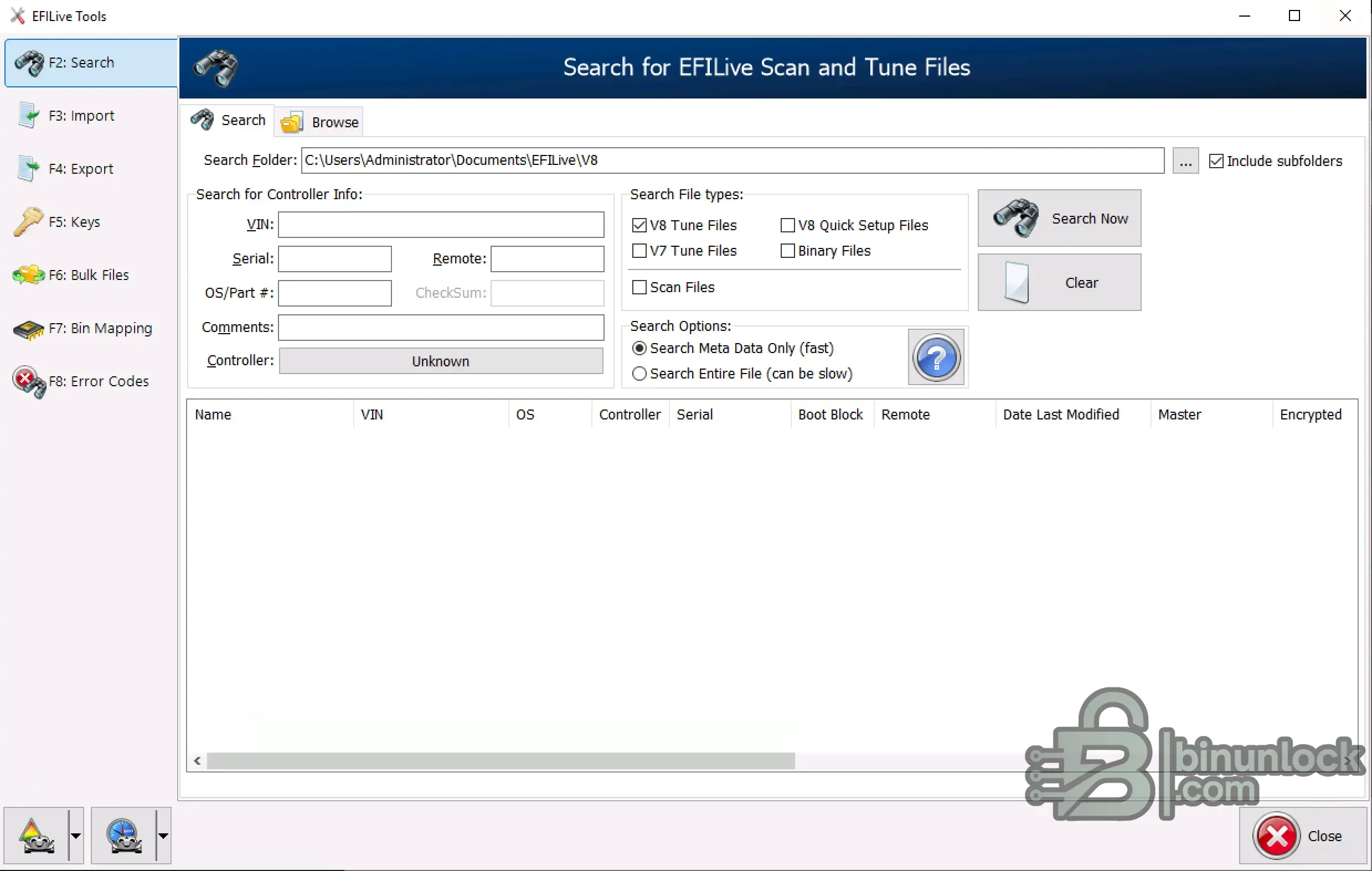Minimize the EFILive Tools window
1372x871 pixels.
pyautogui.click(x=1244, y=16)
